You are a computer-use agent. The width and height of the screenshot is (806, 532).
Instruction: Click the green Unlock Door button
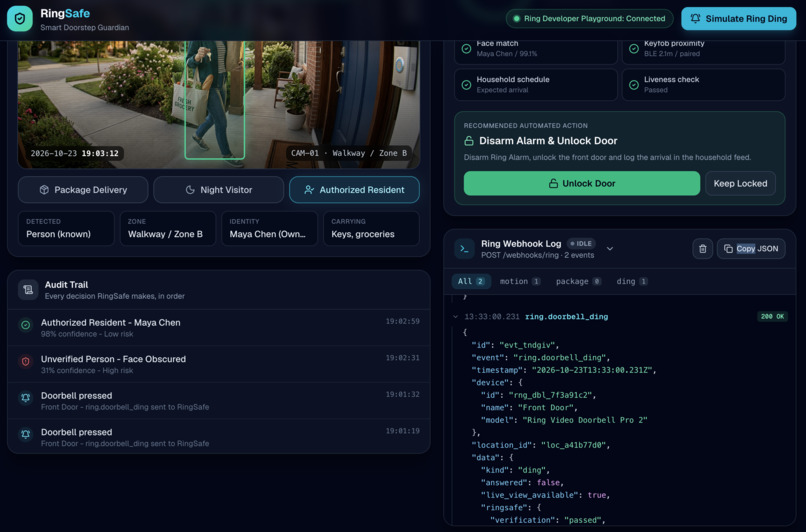[x=581, y=184]
